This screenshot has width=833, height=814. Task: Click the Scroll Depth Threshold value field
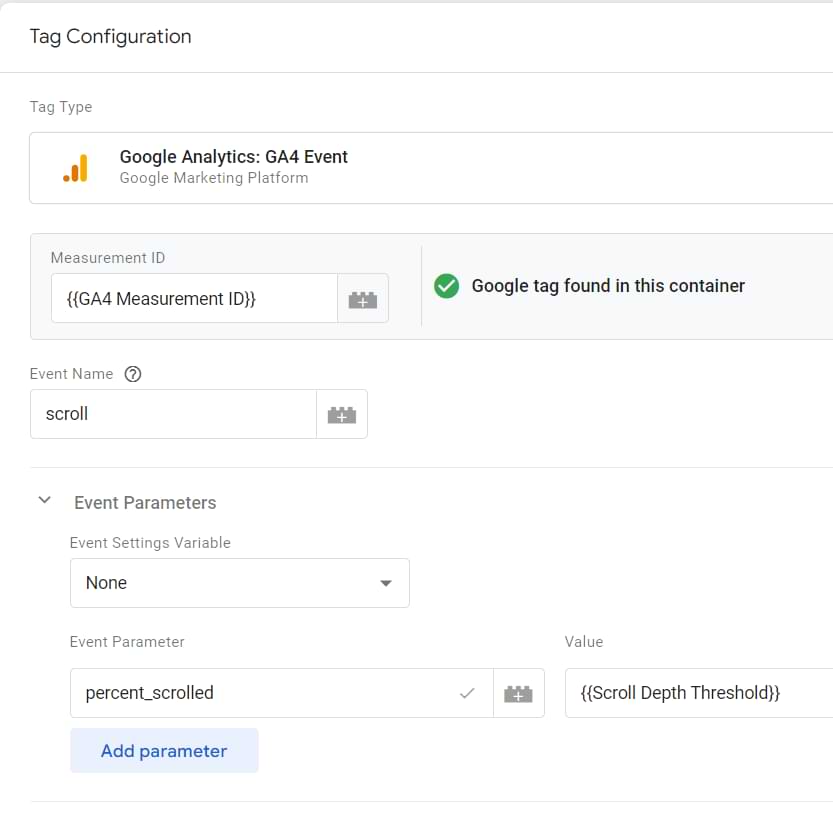[699, 693]
